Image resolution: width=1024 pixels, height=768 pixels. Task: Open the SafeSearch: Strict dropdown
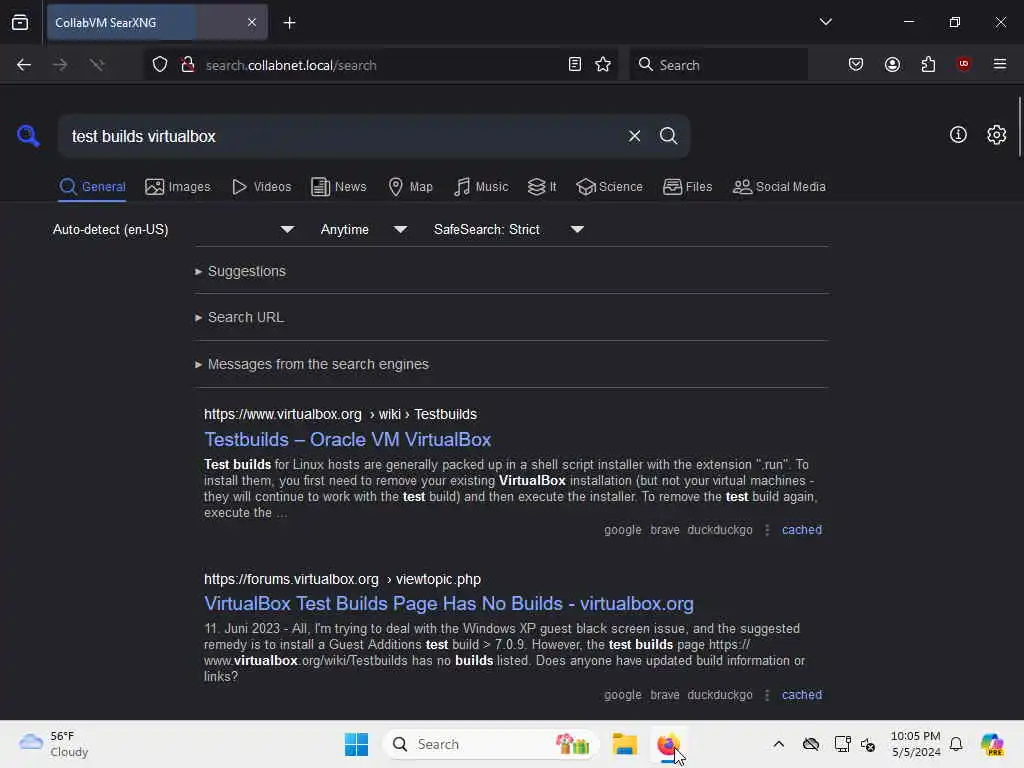[509, 230]
